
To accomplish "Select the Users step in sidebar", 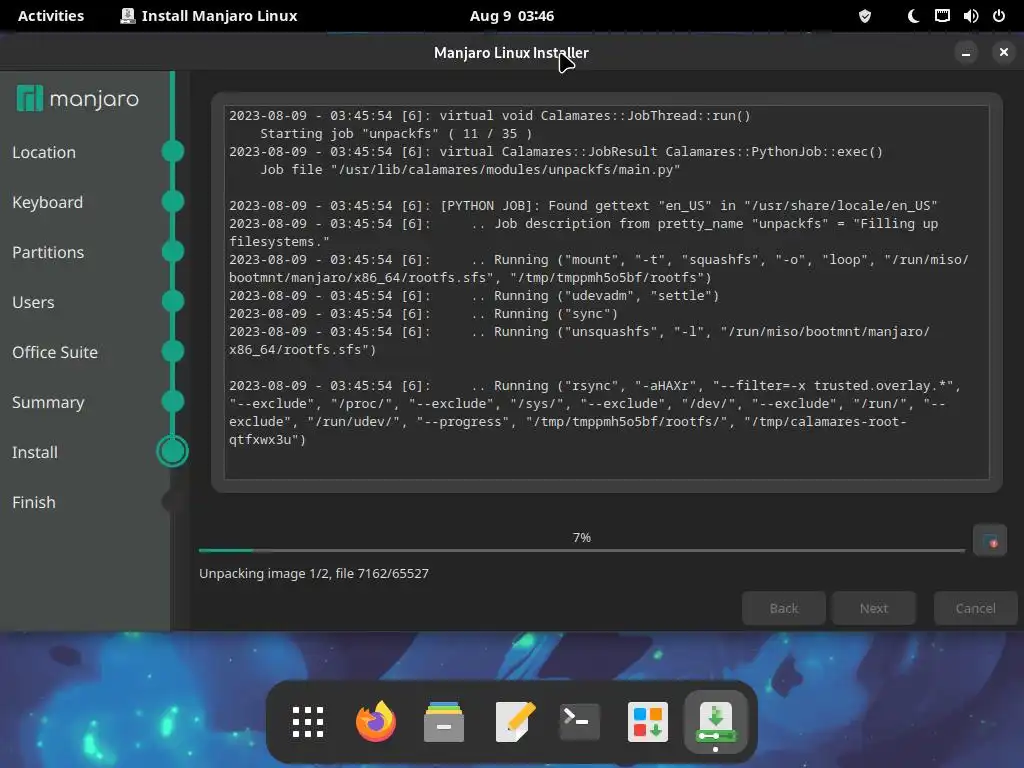I will click(33, 302).
